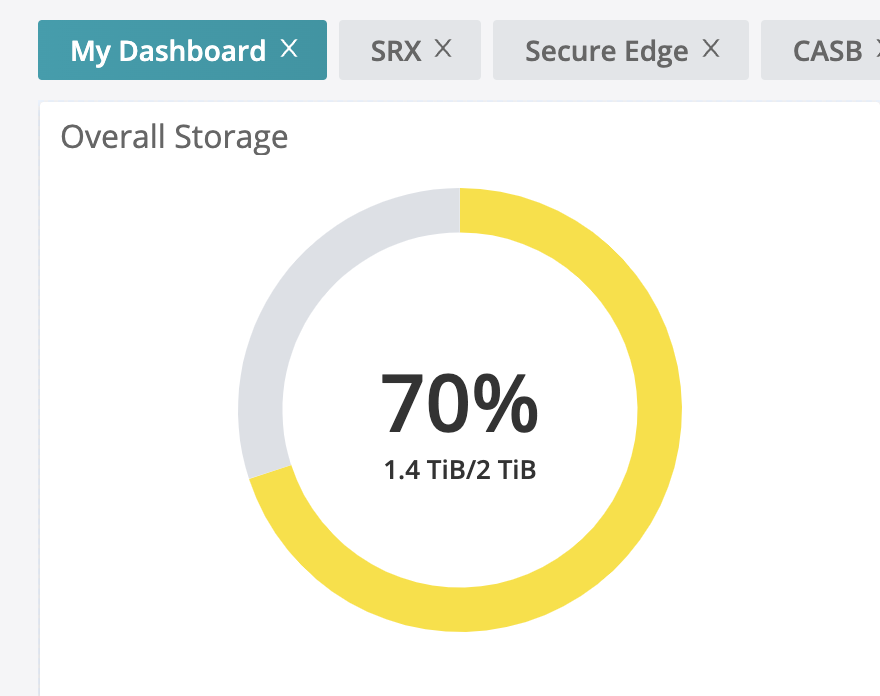Click the X icon beside Secure Edge
880x696 pixels.
pos(710,47)
